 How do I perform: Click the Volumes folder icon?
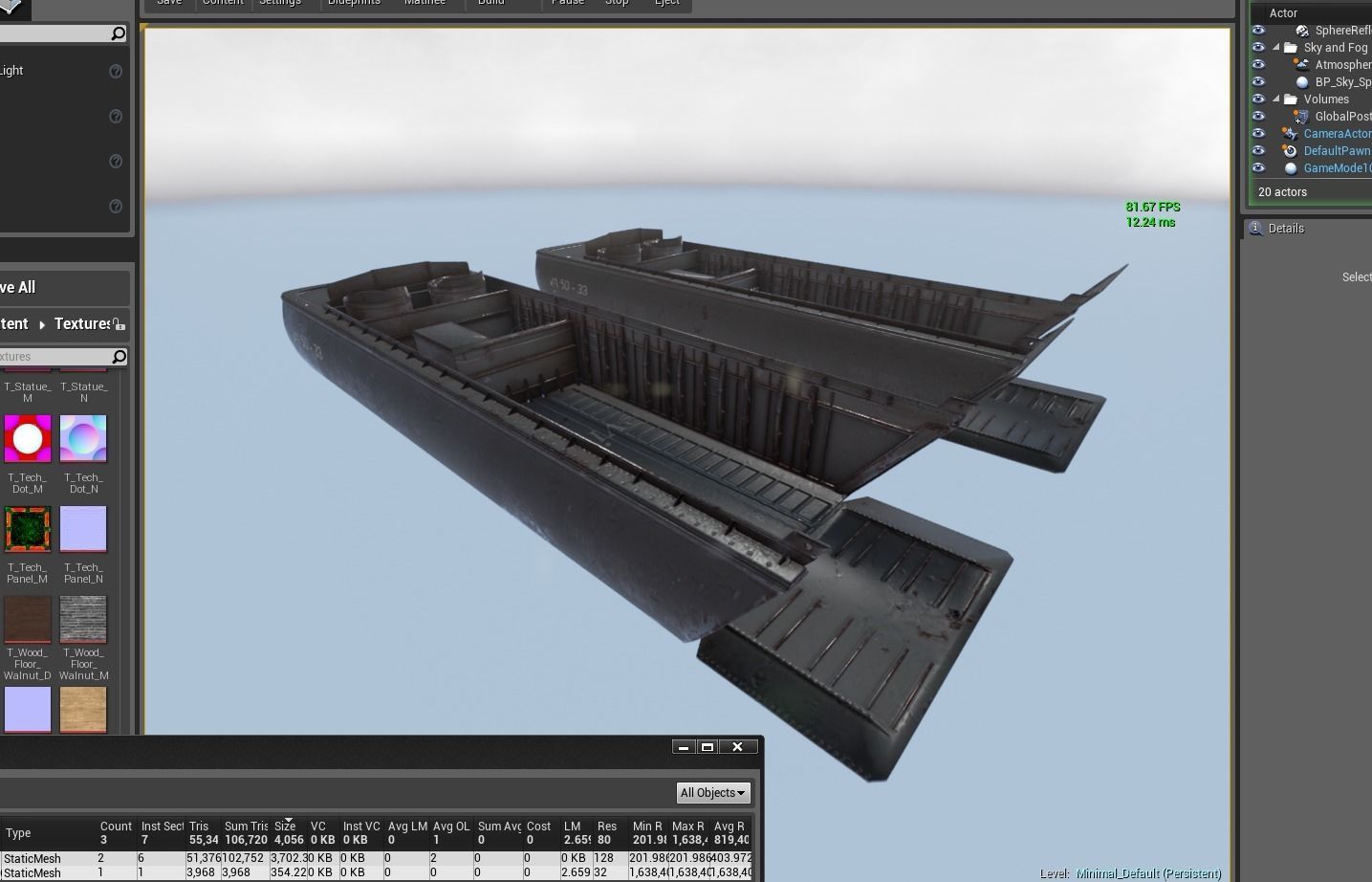point(1291,99)
